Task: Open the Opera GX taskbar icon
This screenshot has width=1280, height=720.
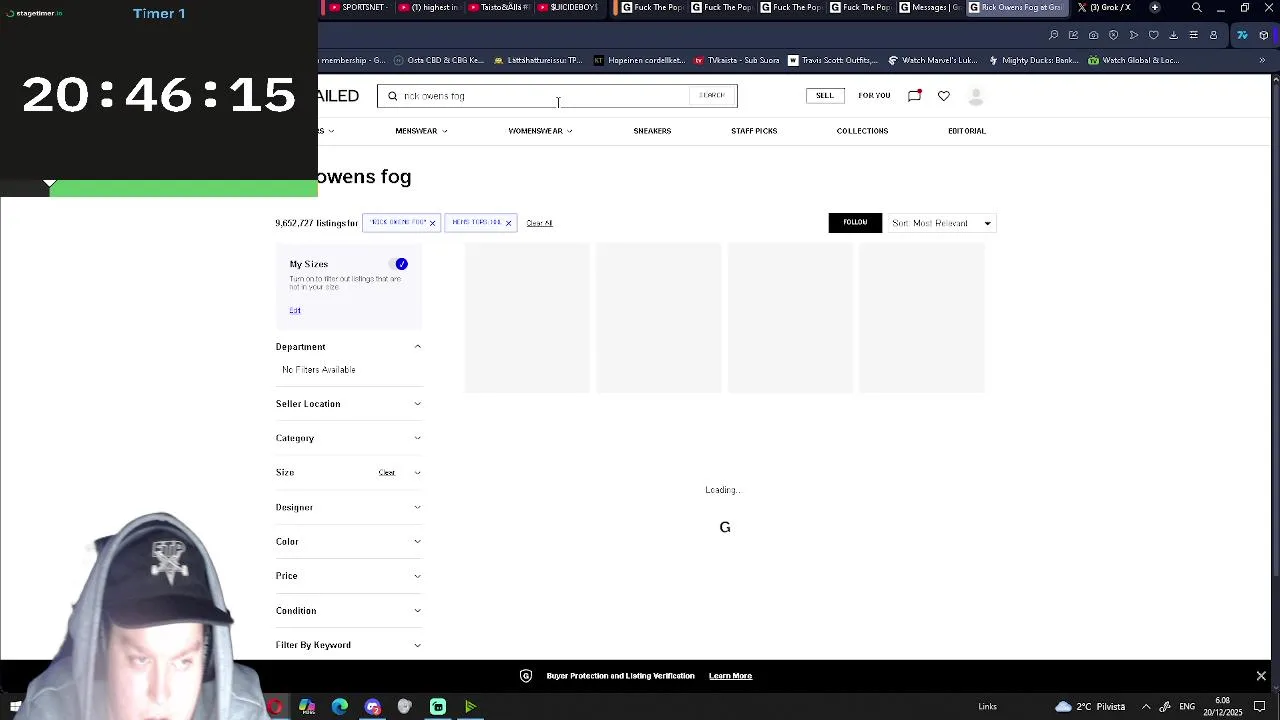Action: pos(274,707)
